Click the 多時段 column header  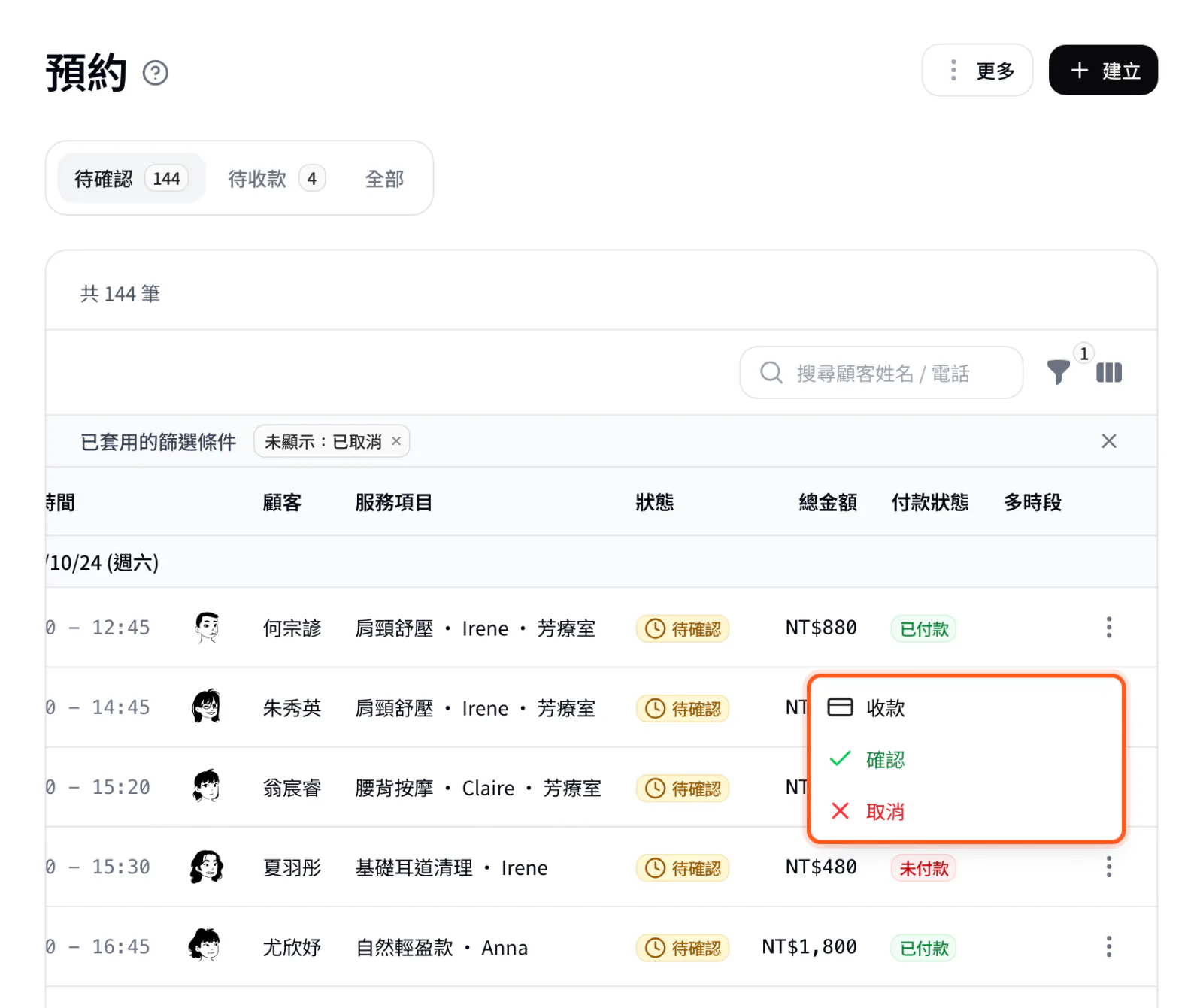1032,502
